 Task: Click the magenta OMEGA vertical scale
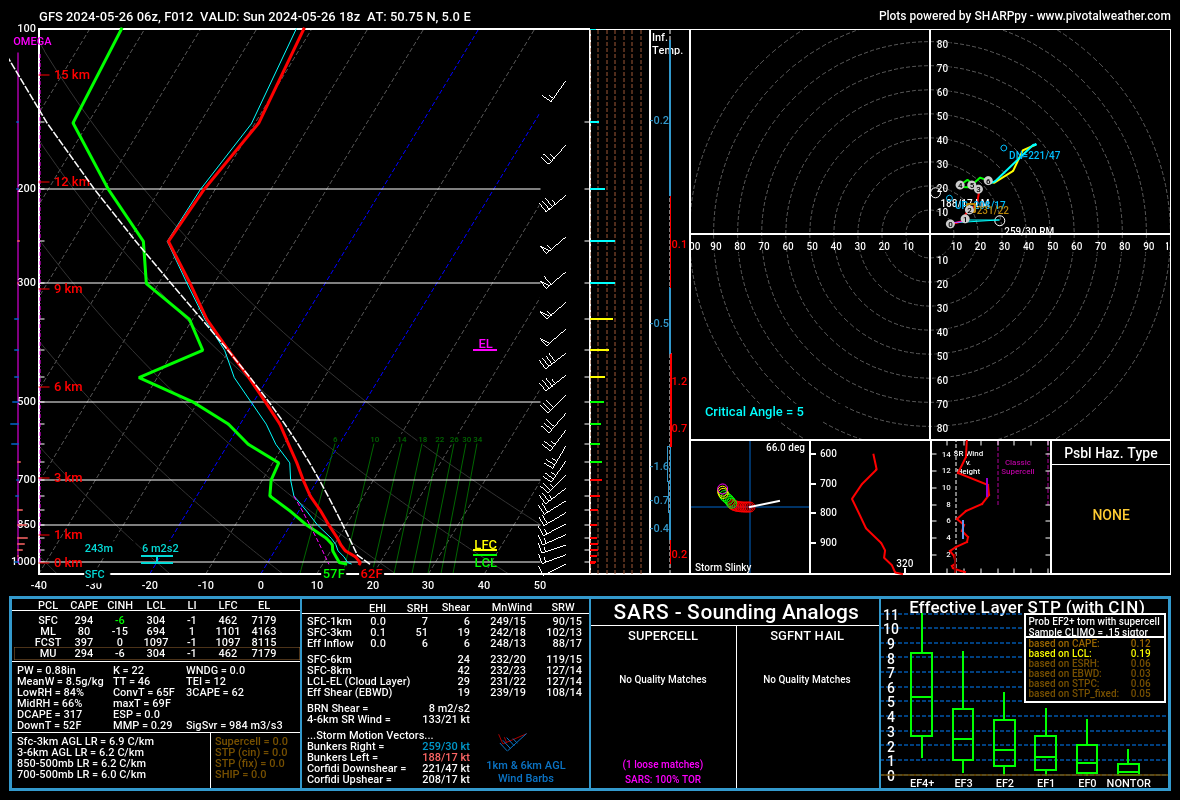tap(18, 301)
